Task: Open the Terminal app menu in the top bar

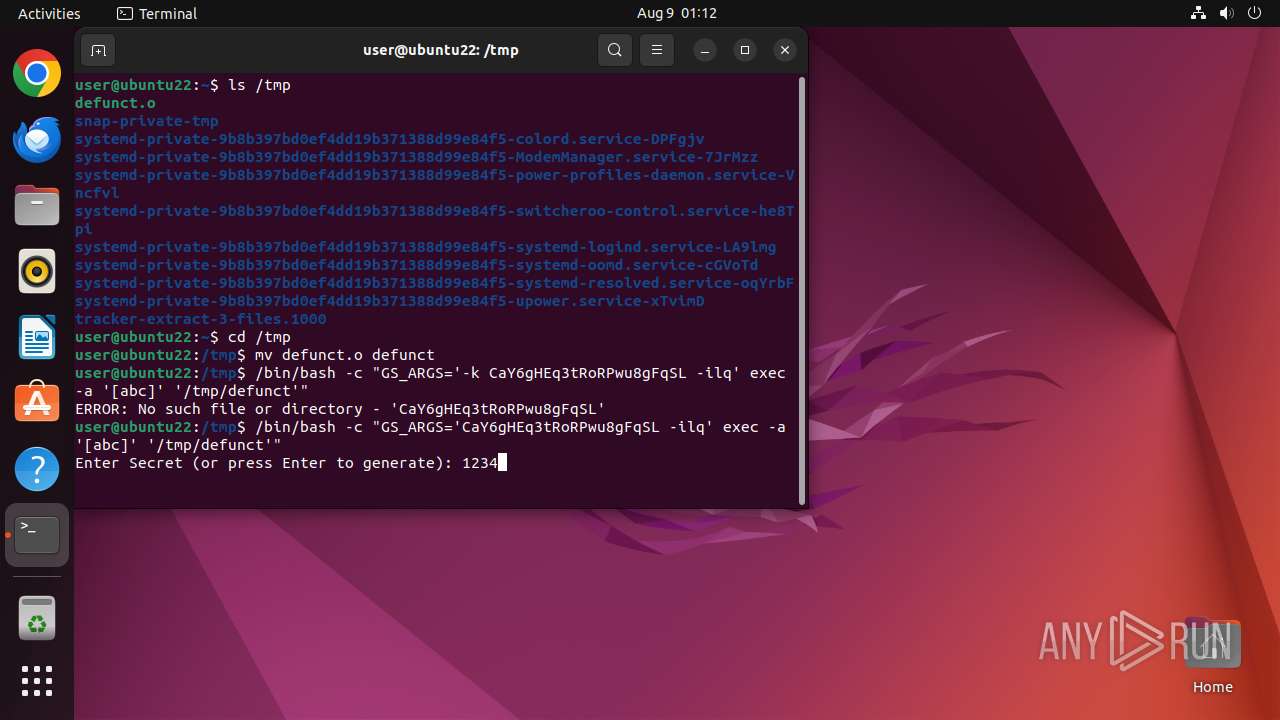Action: (x=157, y=13)
